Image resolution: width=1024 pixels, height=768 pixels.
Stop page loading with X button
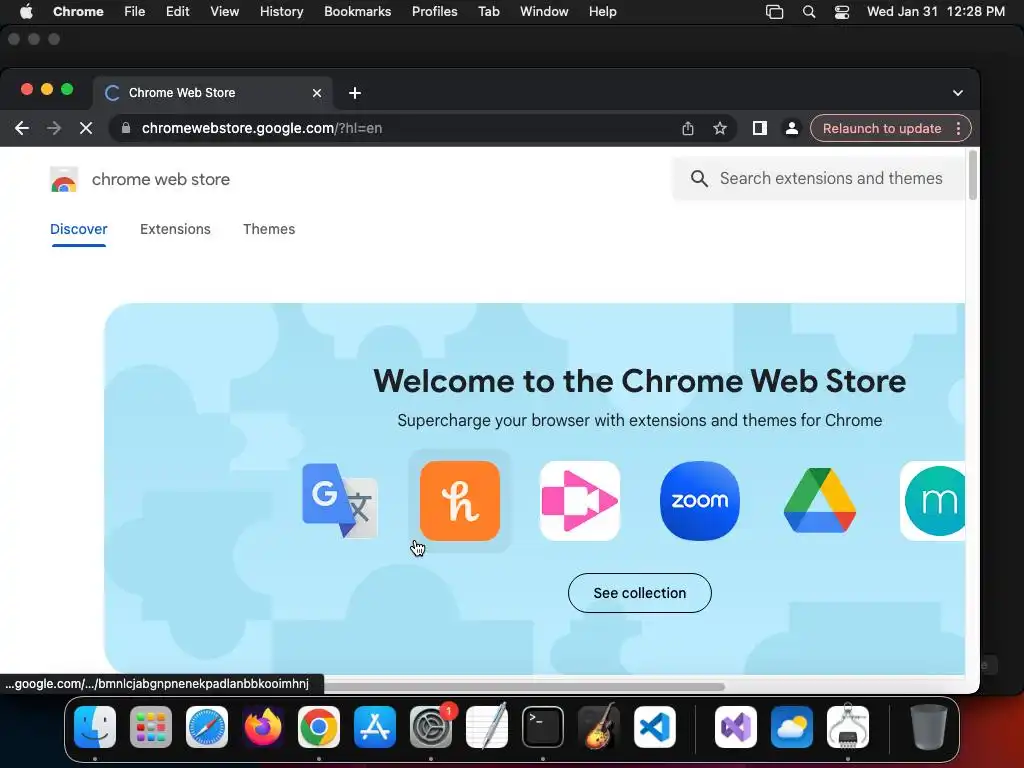86,128
